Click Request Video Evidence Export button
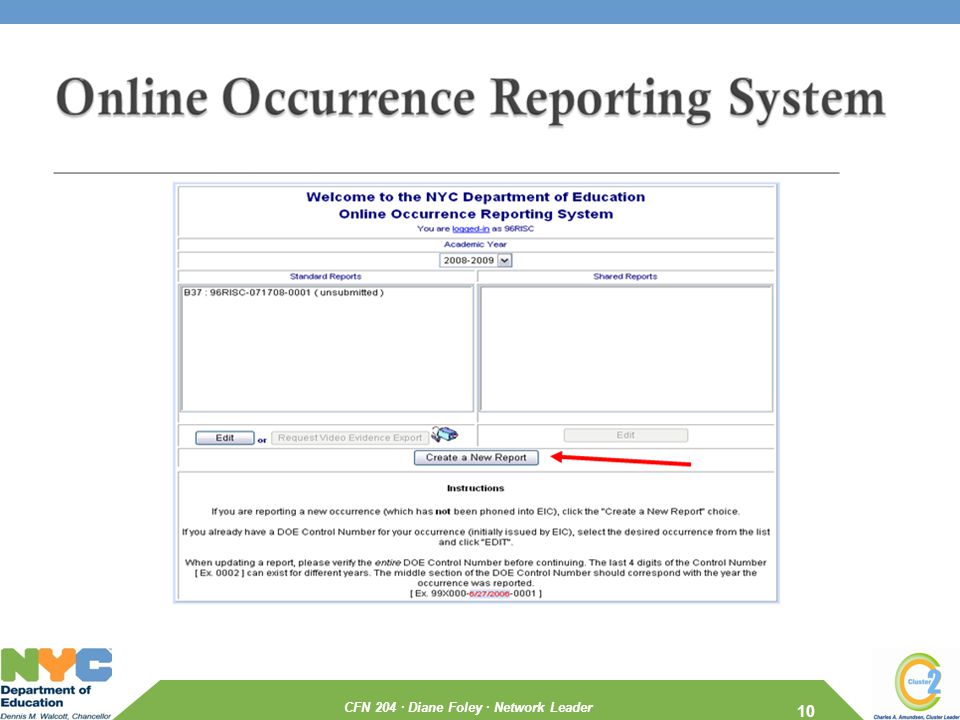960x720 pixels. 350,438
